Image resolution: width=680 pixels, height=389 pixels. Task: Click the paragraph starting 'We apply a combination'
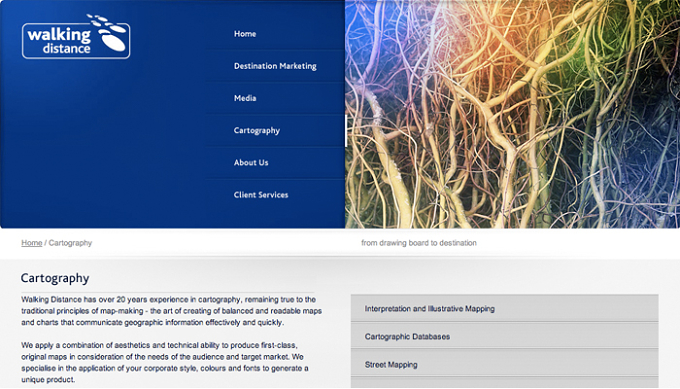[165, 362]
